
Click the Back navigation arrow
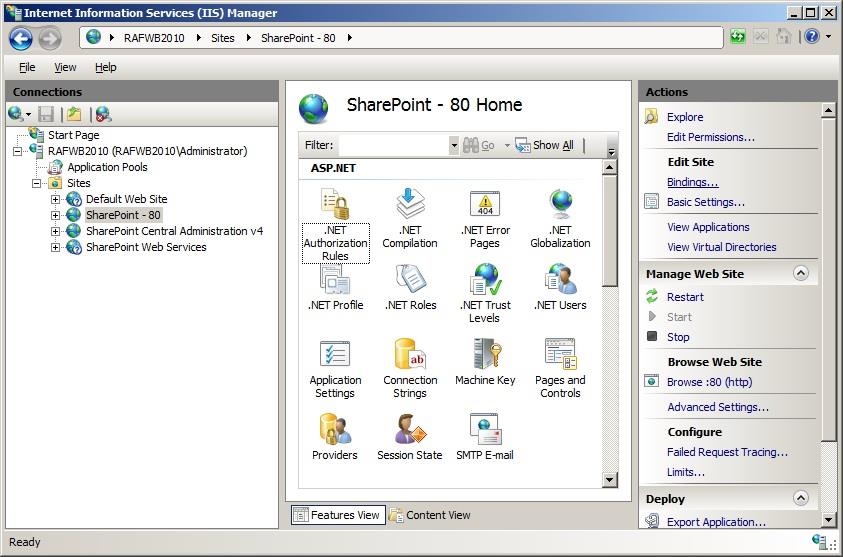20,38
